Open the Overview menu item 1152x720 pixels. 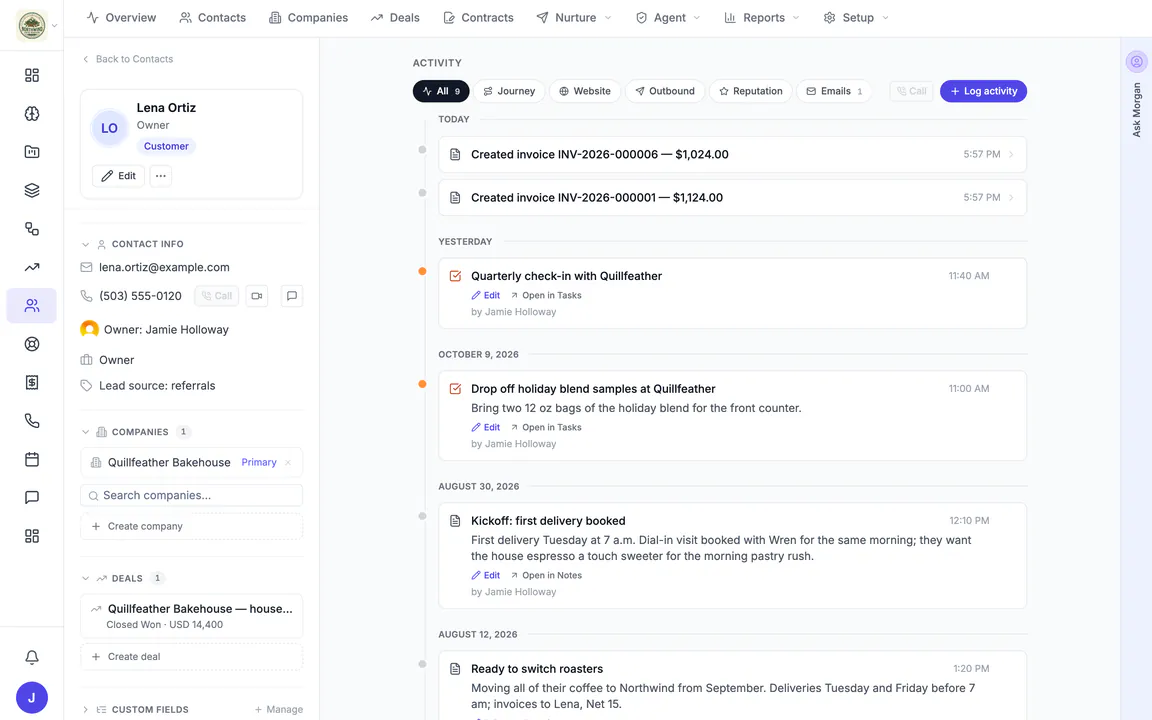(121, 18)
